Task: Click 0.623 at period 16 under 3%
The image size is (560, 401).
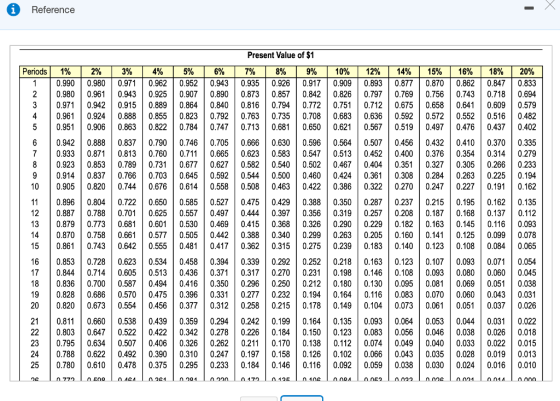Action: 127,262
